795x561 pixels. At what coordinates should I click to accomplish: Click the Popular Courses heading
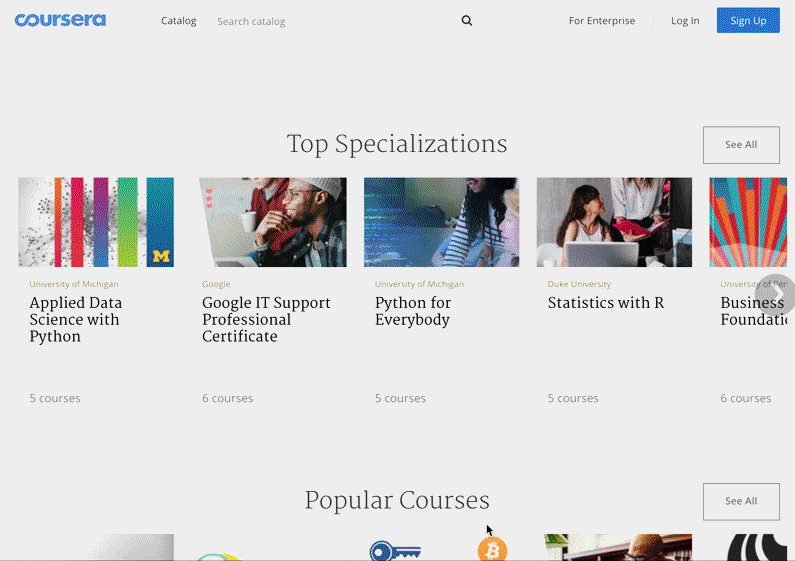click(x=397, y=501)
